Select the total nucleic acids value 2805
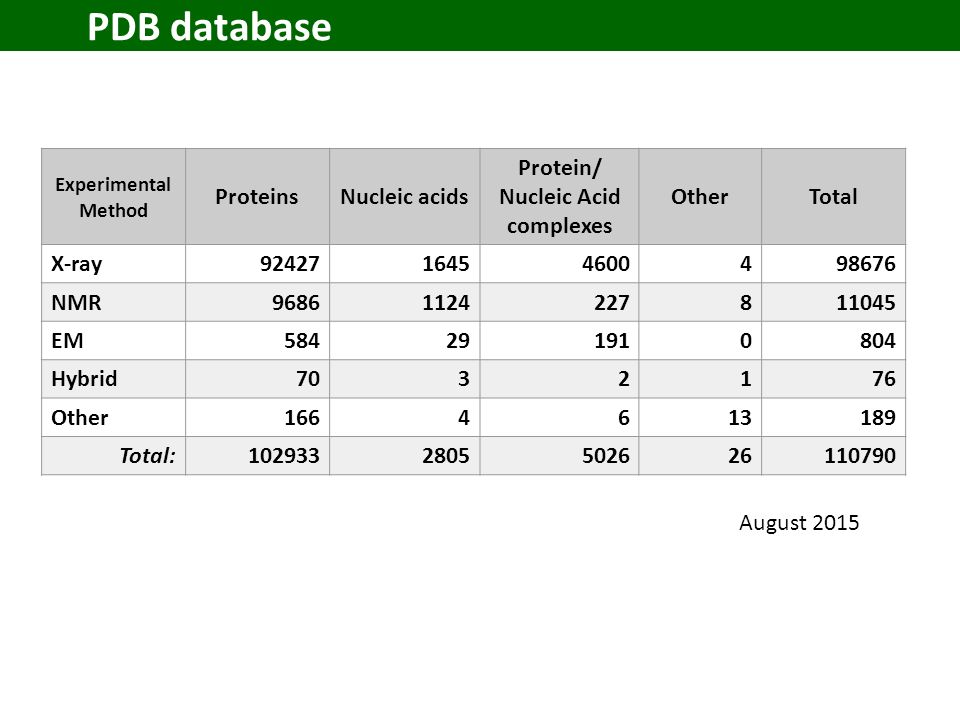Image resolution: width=960 pixels, height=720 pixels. coord(446,456)
